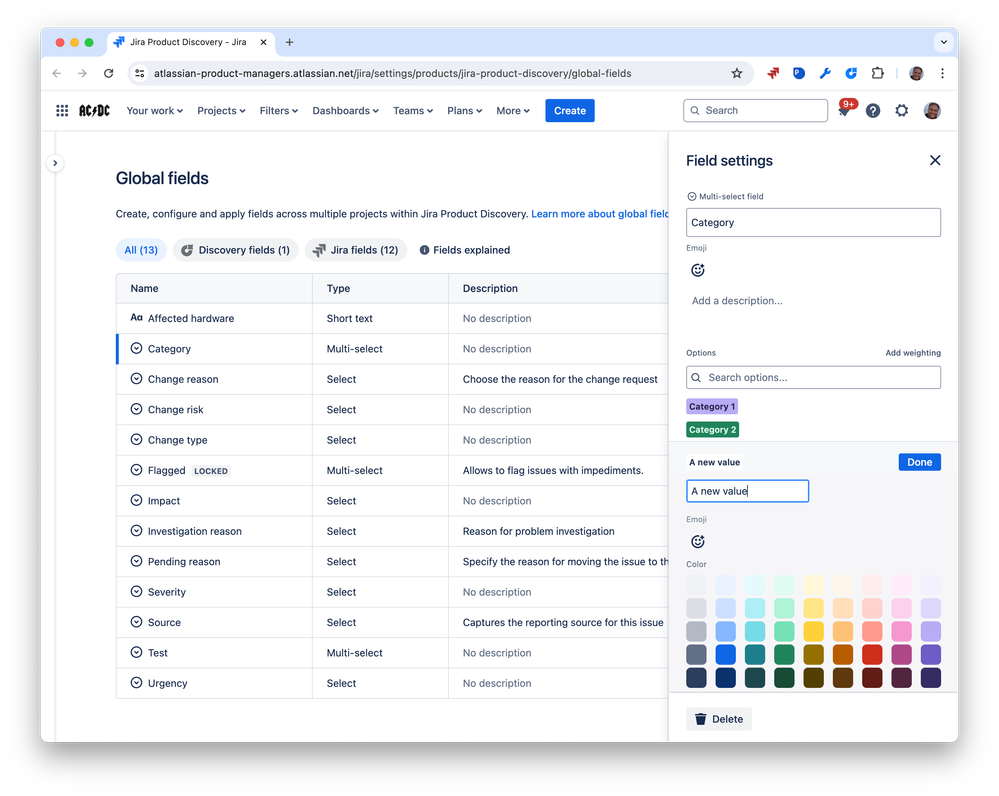Choose the dark green color swatch
Viewport: 999px width, 796px height.
pyautogui.click(x=784, y=677)
